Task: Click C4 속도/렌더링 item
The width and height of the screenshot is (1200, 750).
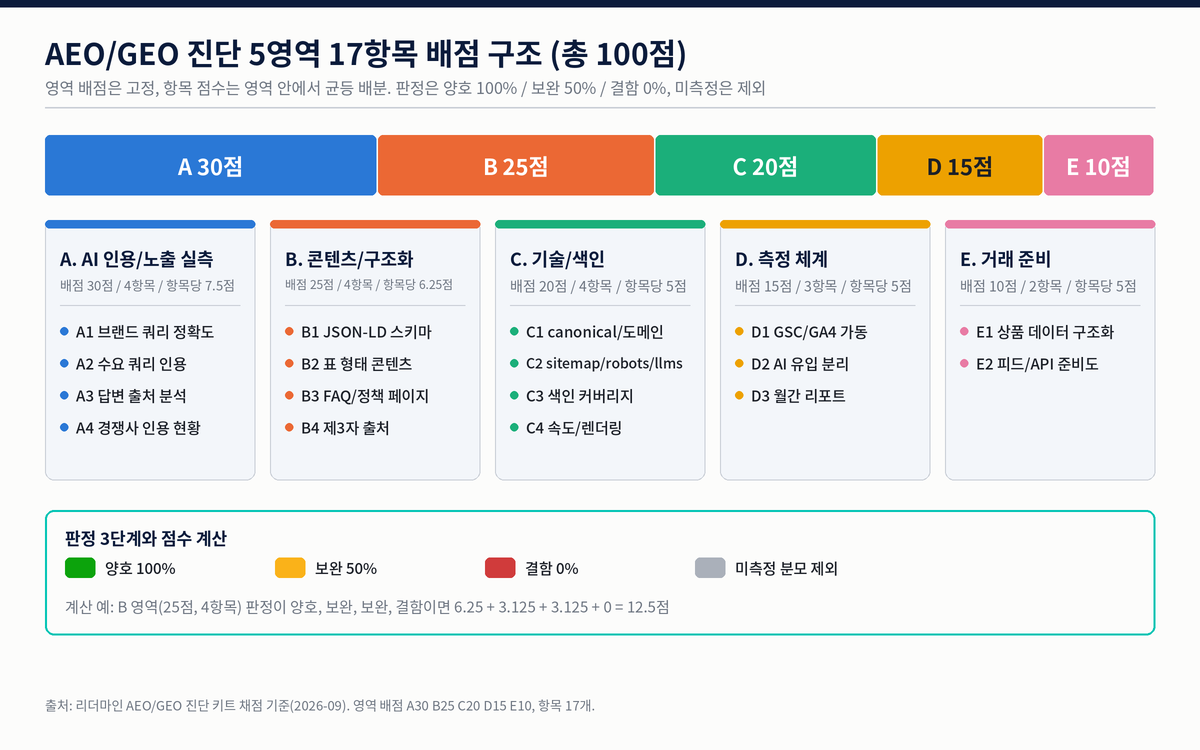Action: [x=565, y=428]
